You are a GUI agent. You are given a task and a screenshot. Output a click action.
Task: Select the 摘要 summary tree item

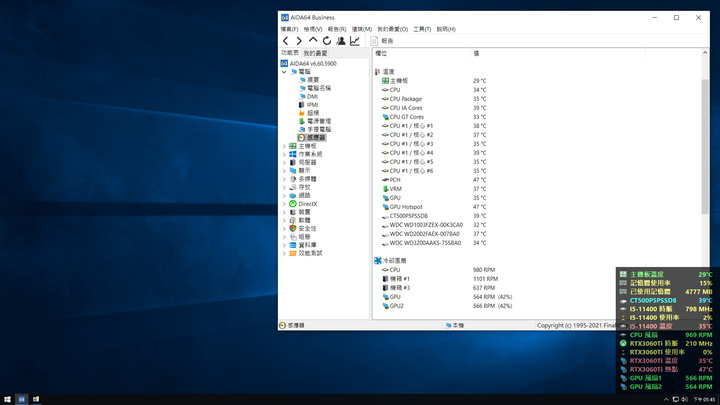(x=309, y=80)
